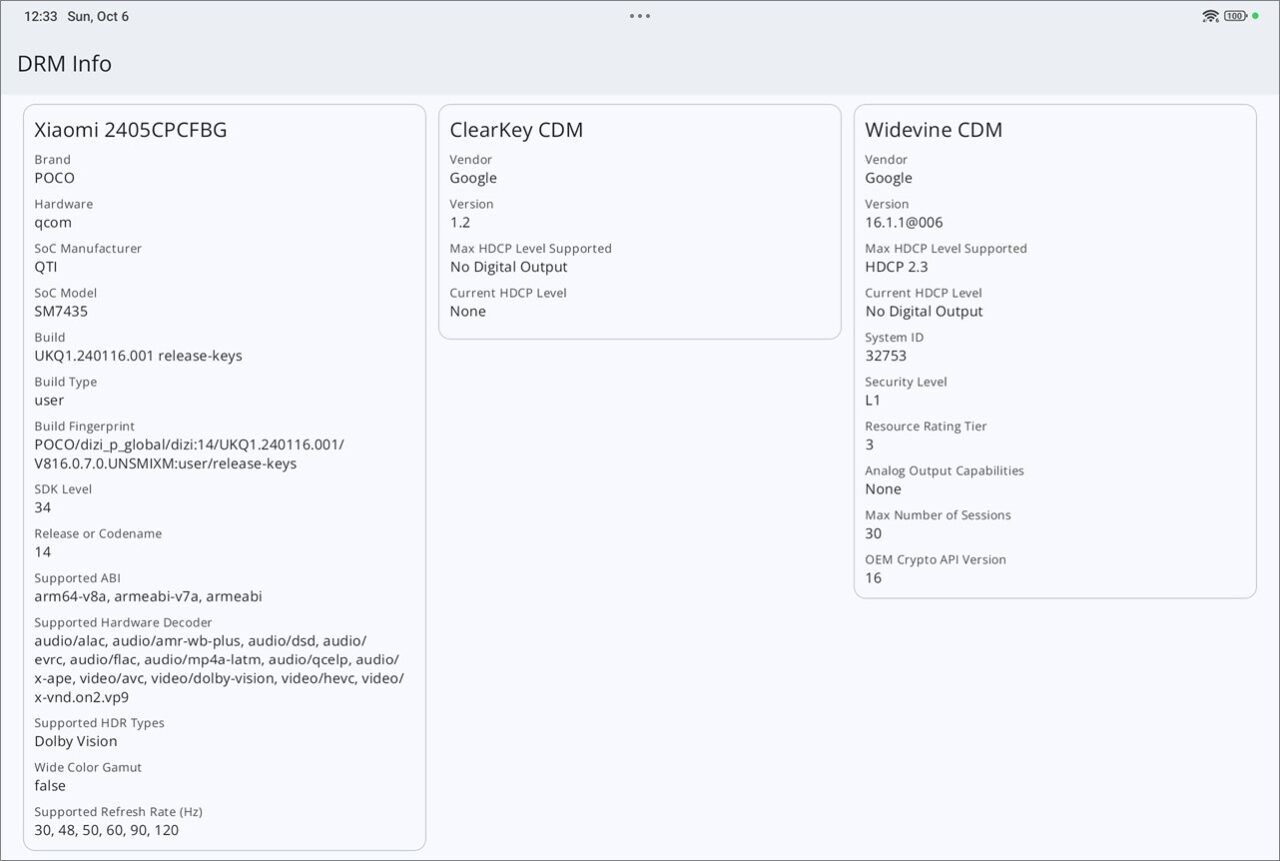Tap the Supported Hardware Decoder list
The image size is (1280, 861).
pyautogui.click(x=218, y=669)
